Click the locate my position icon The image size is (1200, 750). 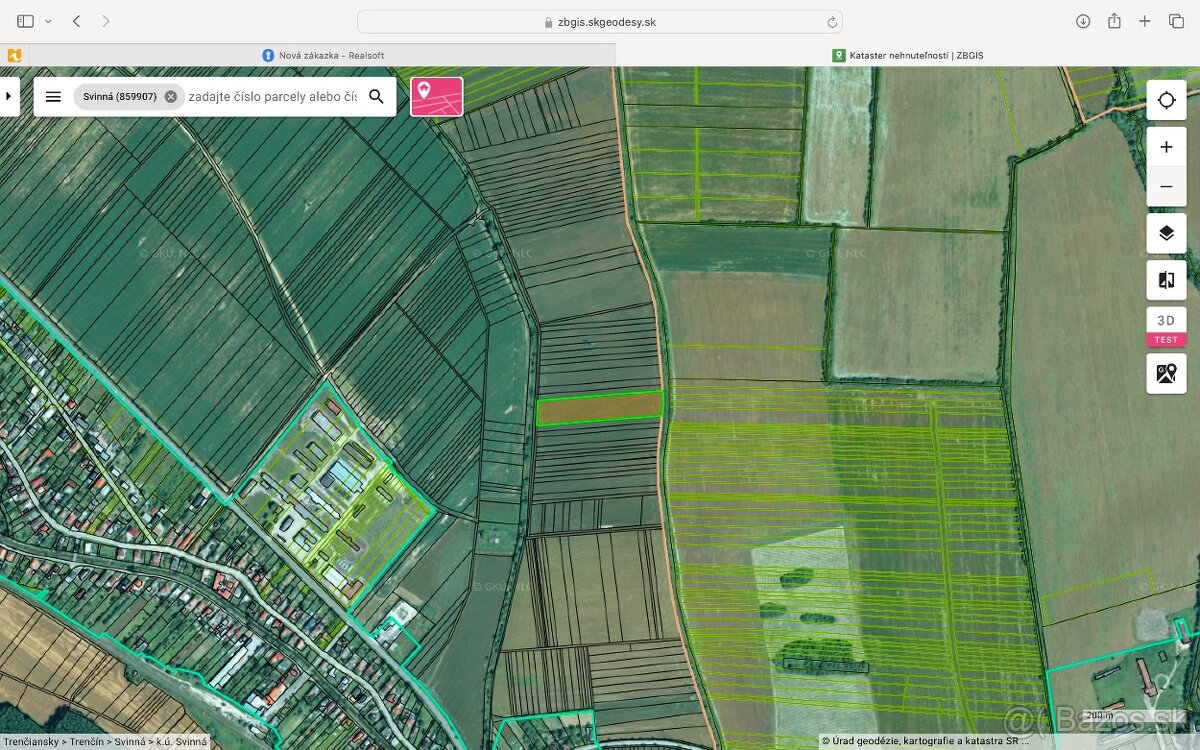coord(1166,100)
